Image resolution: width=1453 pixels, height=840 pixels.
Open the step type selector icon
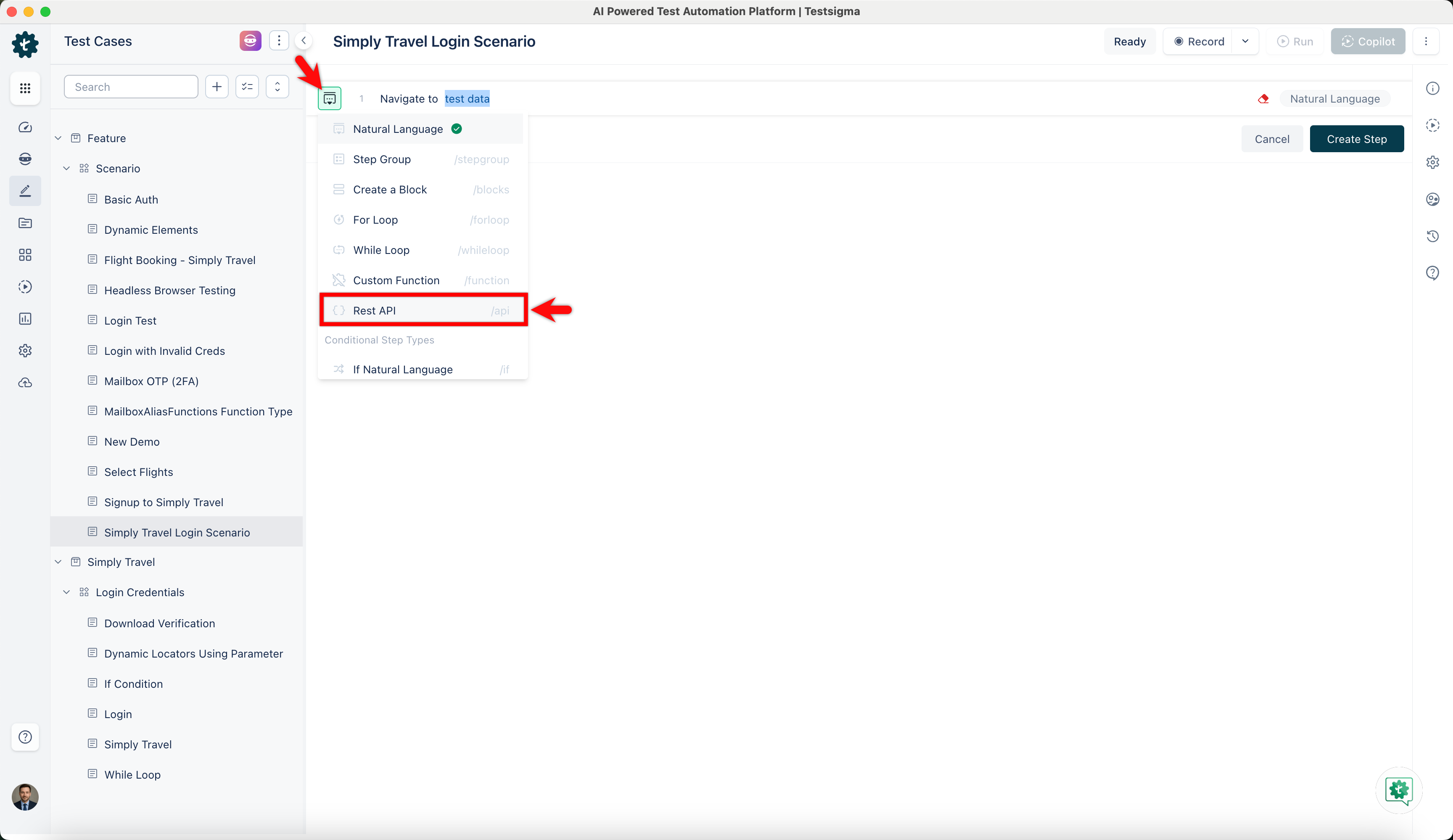click(329, 98)
